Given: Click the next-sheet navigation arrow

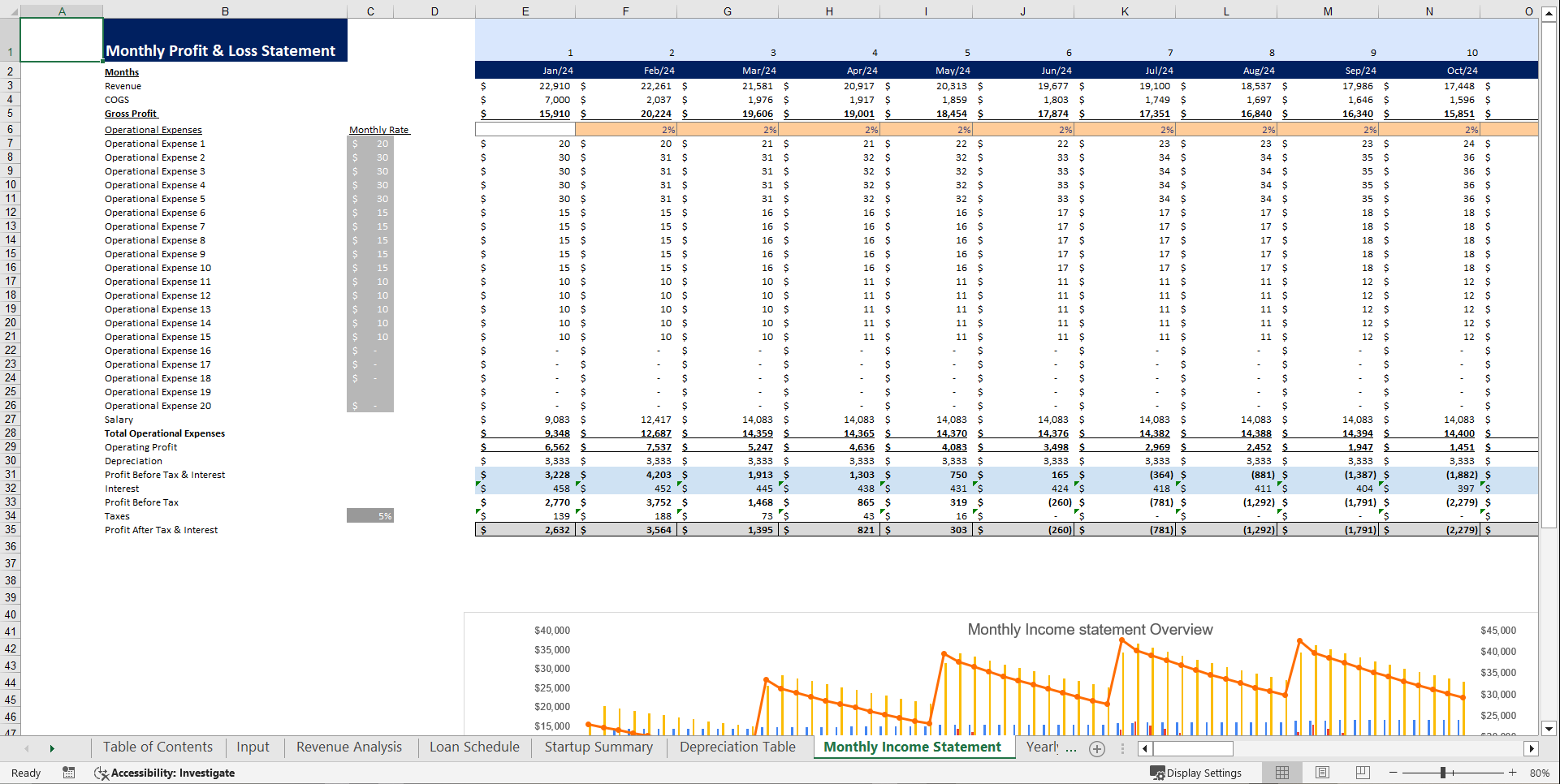Looking at the screenshot, I should [52, 747].
